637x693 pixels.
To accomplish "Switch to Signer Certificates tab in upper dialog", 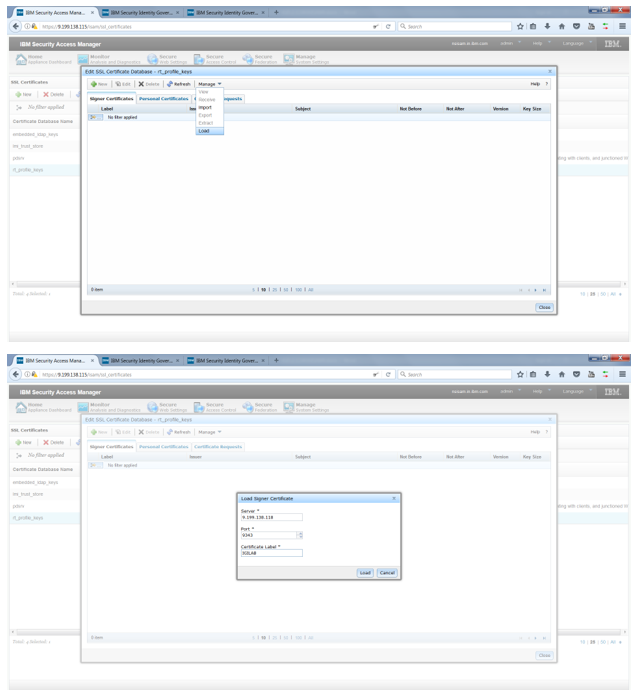I will tap(111, 99).
